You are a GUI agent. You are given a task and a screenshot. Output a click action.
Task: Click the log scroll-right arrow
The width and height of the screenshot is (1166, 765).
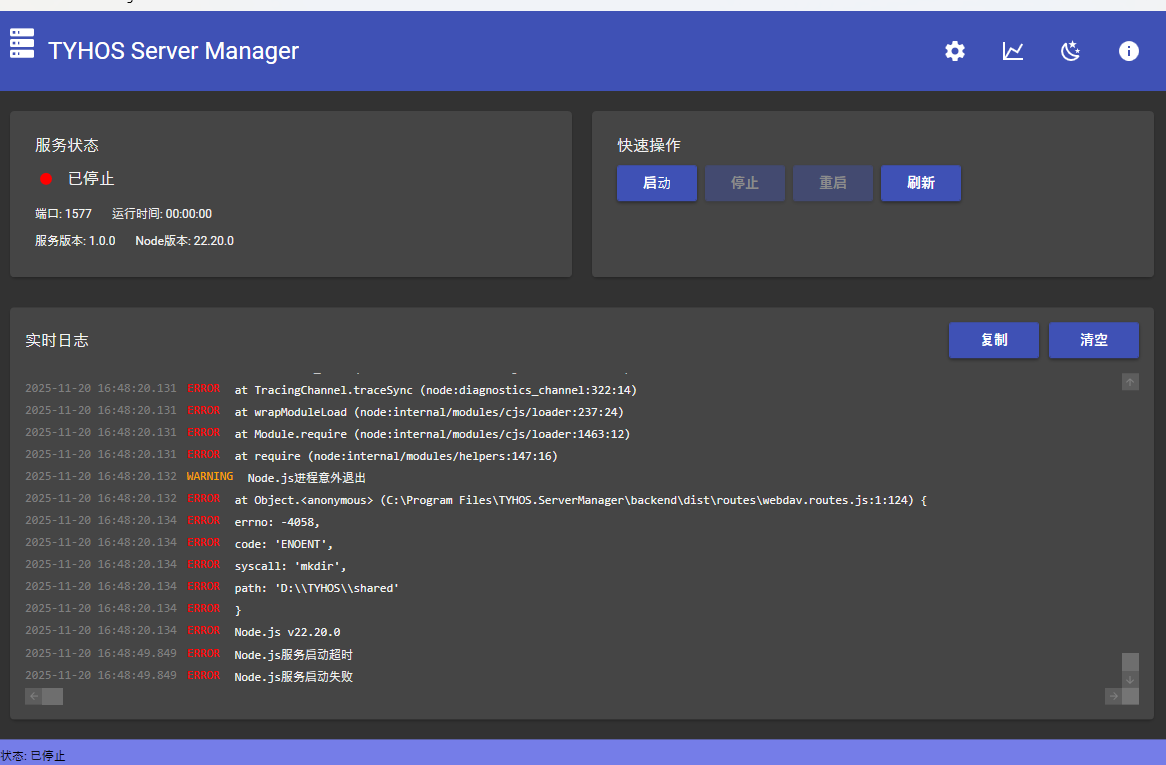coord(1113,697)
